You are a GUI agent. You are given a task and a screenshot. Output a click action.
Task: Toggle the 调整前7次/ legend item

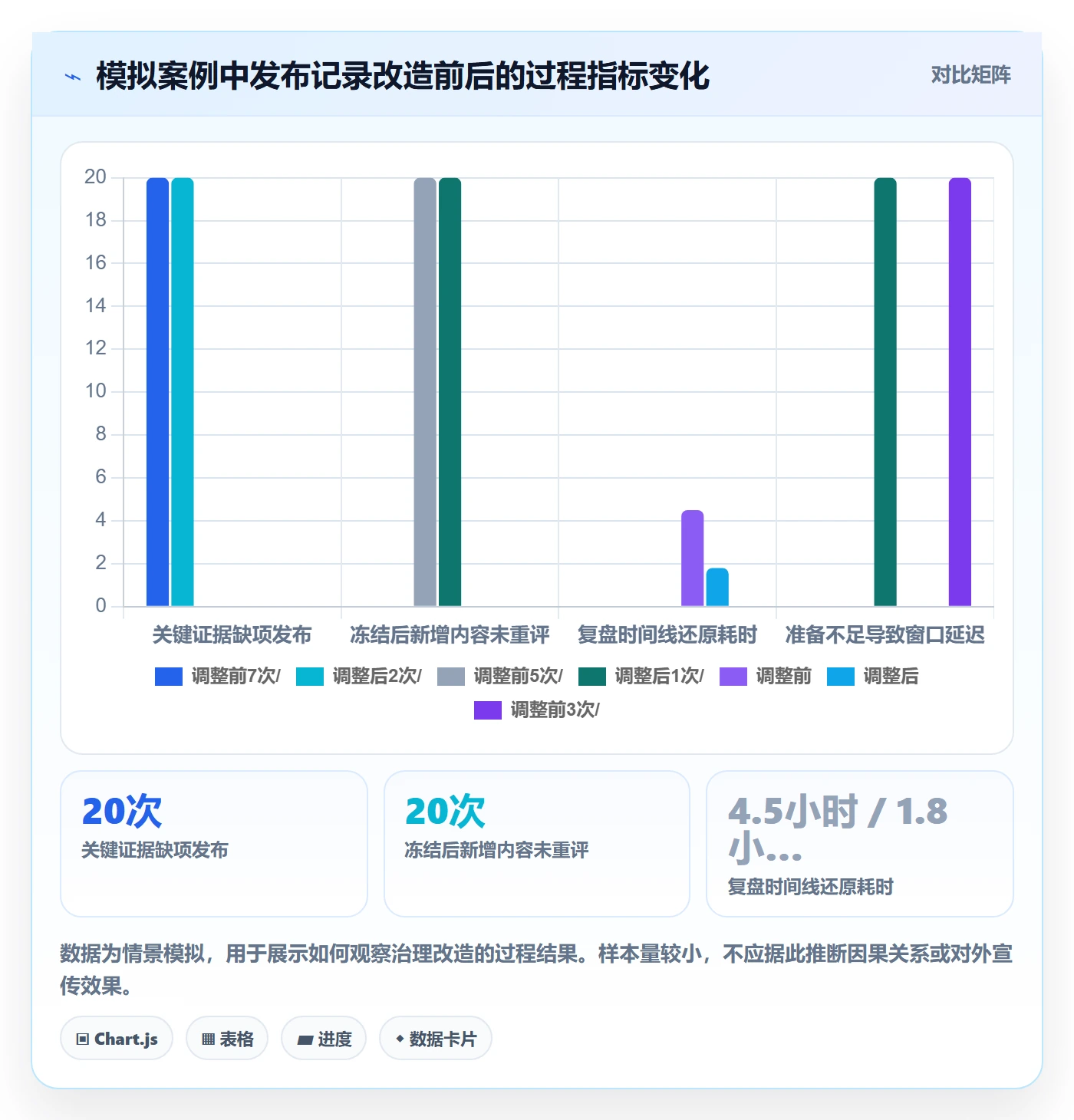pyautogui.click(x=218, y=676)
